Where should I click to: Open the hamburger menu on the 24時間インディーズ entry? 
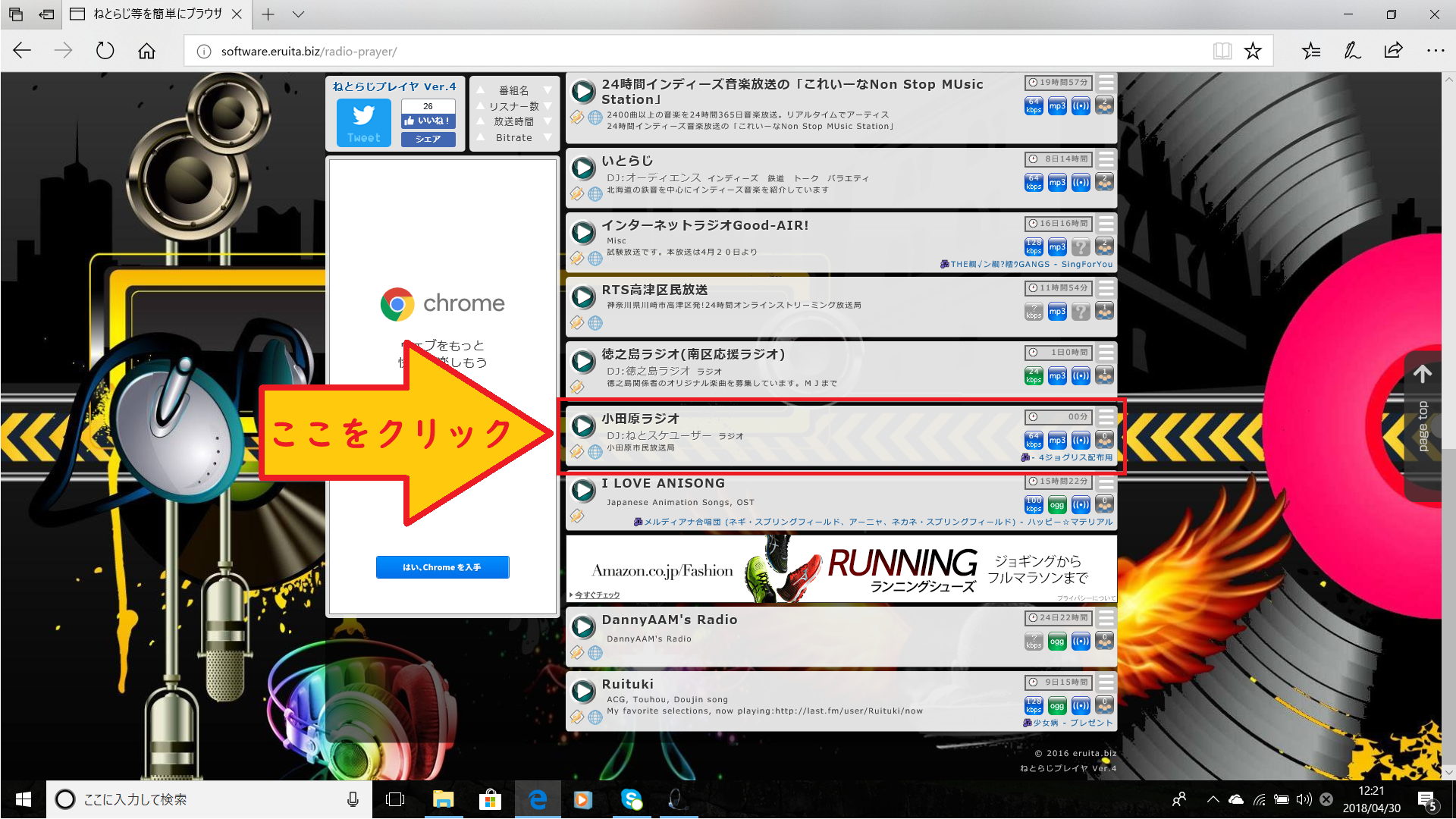coord(1106,82)
